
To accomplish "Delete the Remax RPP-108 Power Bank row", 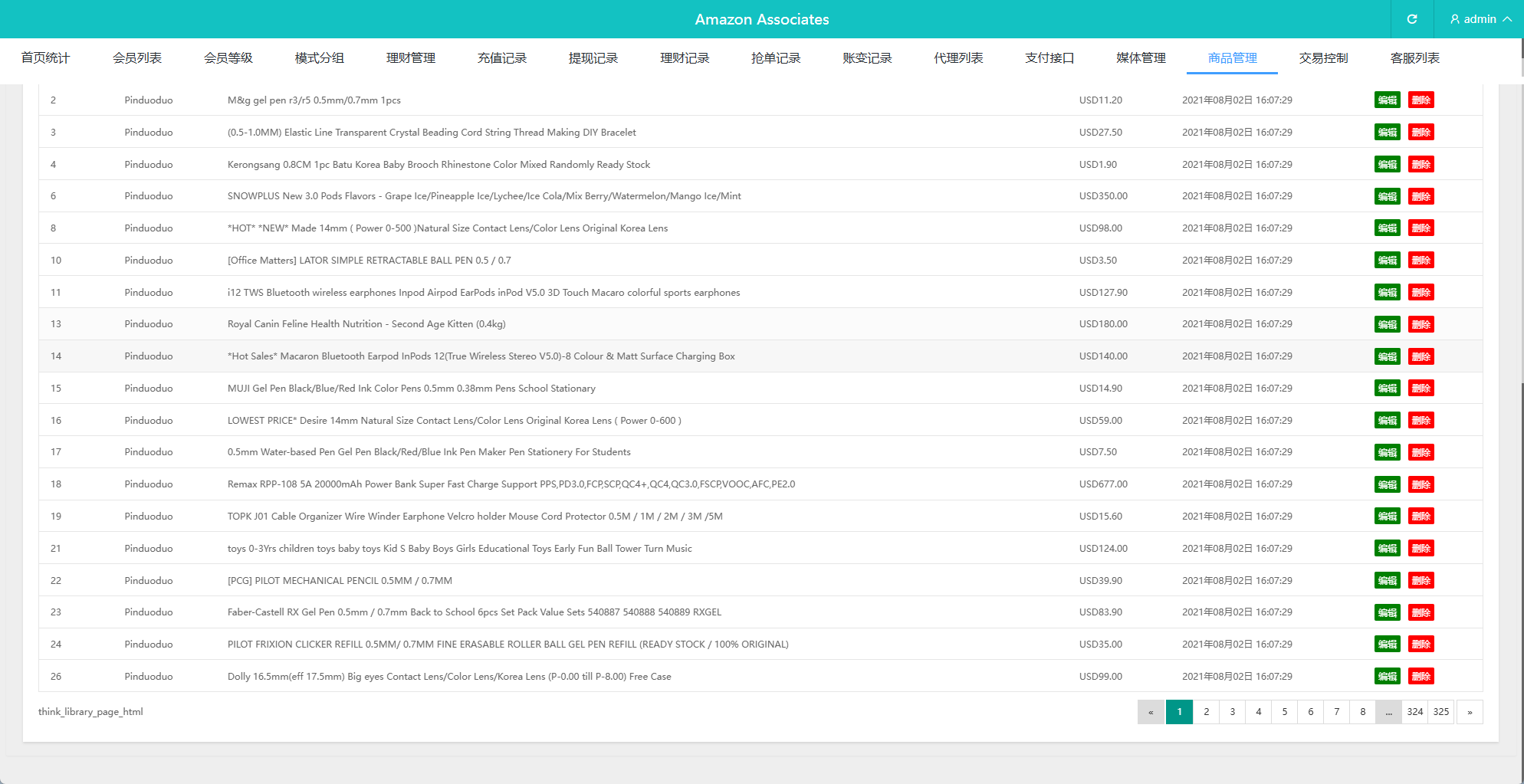I will point(1421,484).
